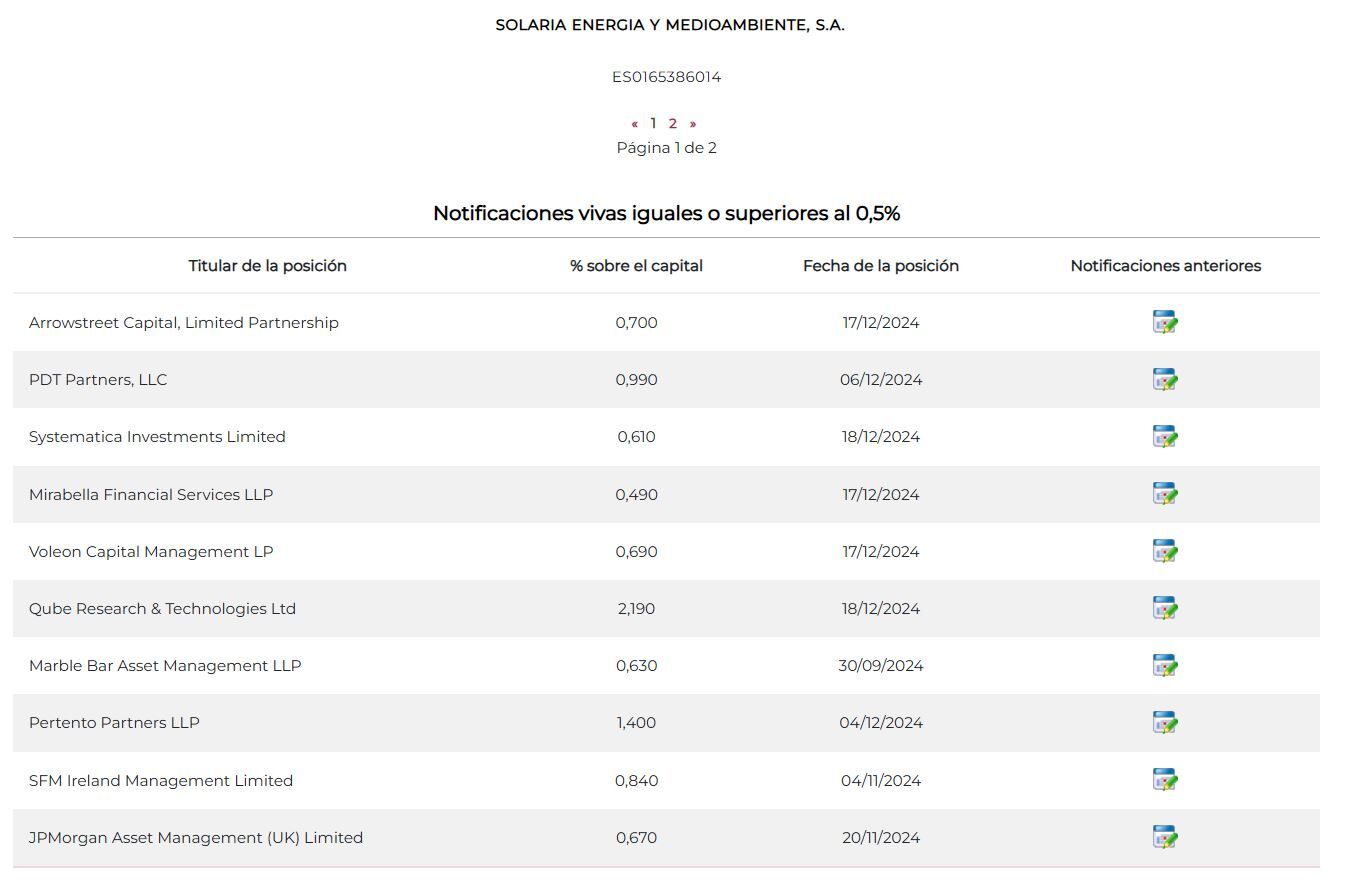Open Qube Research previous notifications icon
The height and width of the screenshot is (882, 1371).
1165,608
